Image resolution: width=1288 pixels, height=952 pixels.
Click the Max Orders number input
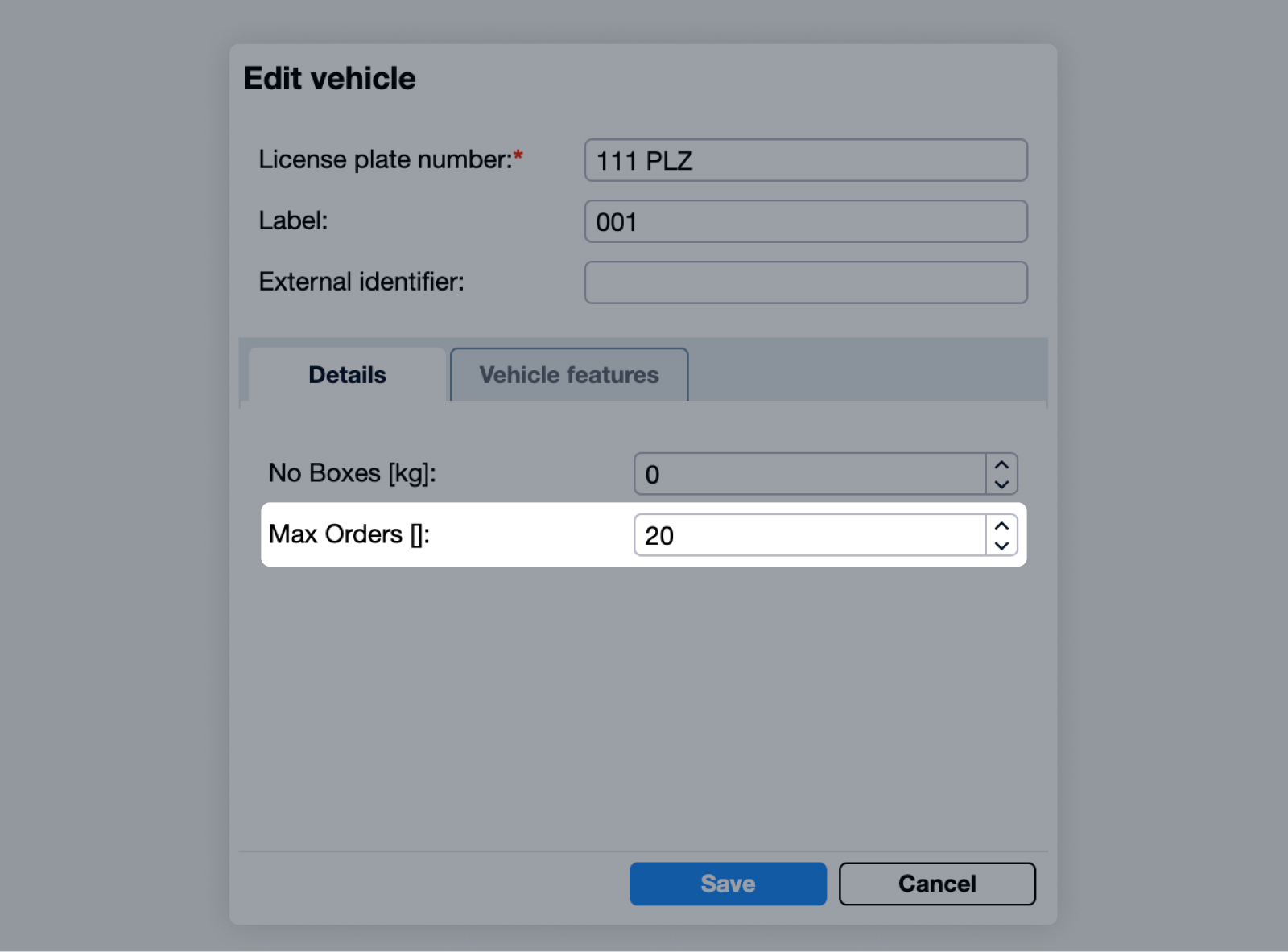pos(809,535)
